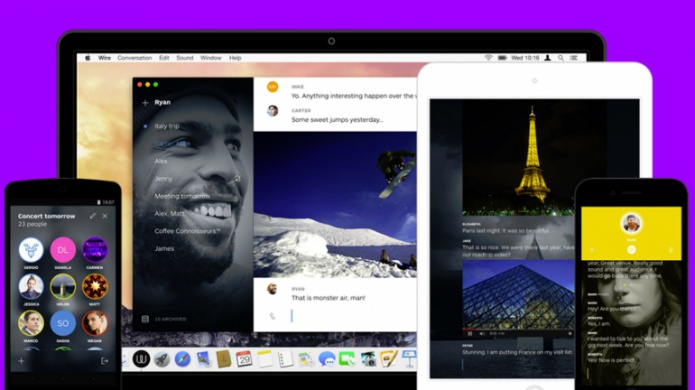The width and height of the screenshot is (695, 390).
Task: Open the Window menu
Action: [211, 58]
